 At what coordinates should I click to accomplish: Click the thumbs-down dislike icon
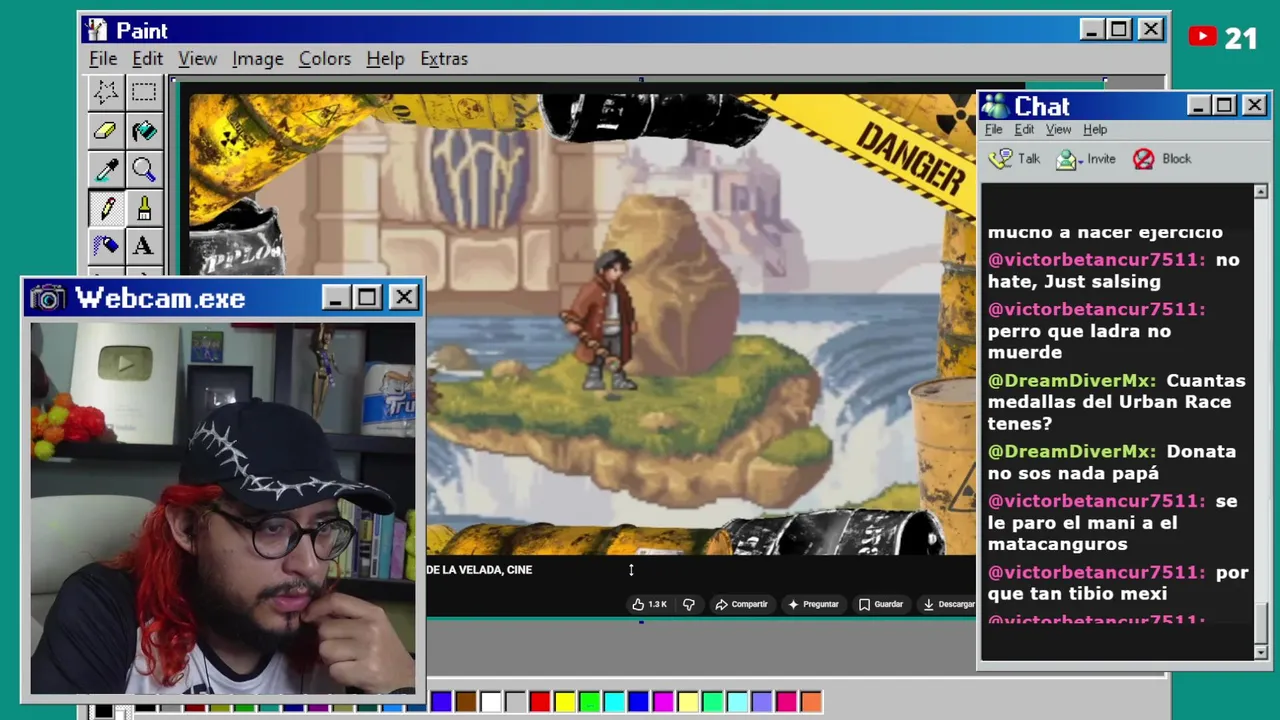pyautogui.click(x=689, y=604)
